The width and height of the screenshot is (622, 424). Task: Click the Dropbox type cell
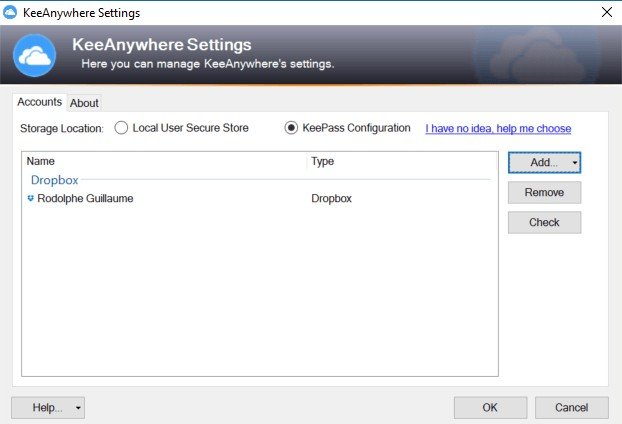pyautogui.click(x=331, y=198)
